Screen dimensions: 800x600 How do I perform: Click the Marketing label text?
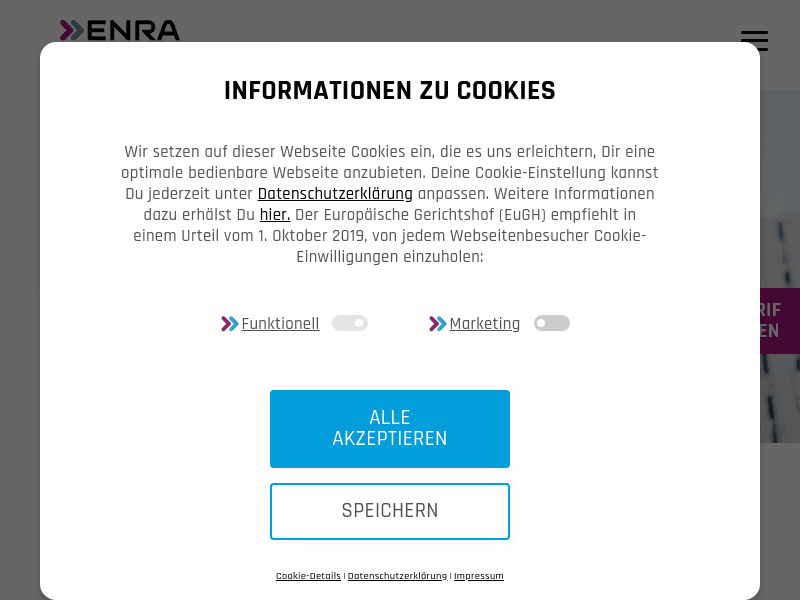(485, 323)
